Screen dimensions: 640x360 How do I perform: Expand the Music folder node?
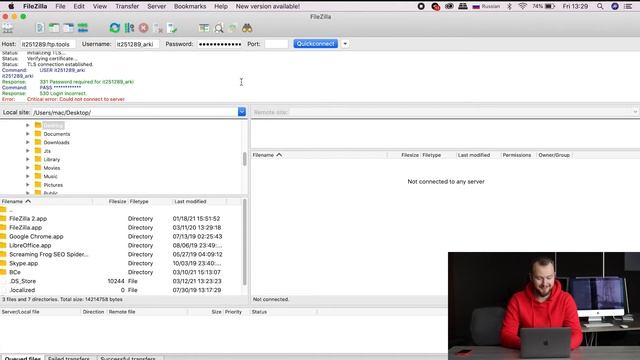point(28,176)
